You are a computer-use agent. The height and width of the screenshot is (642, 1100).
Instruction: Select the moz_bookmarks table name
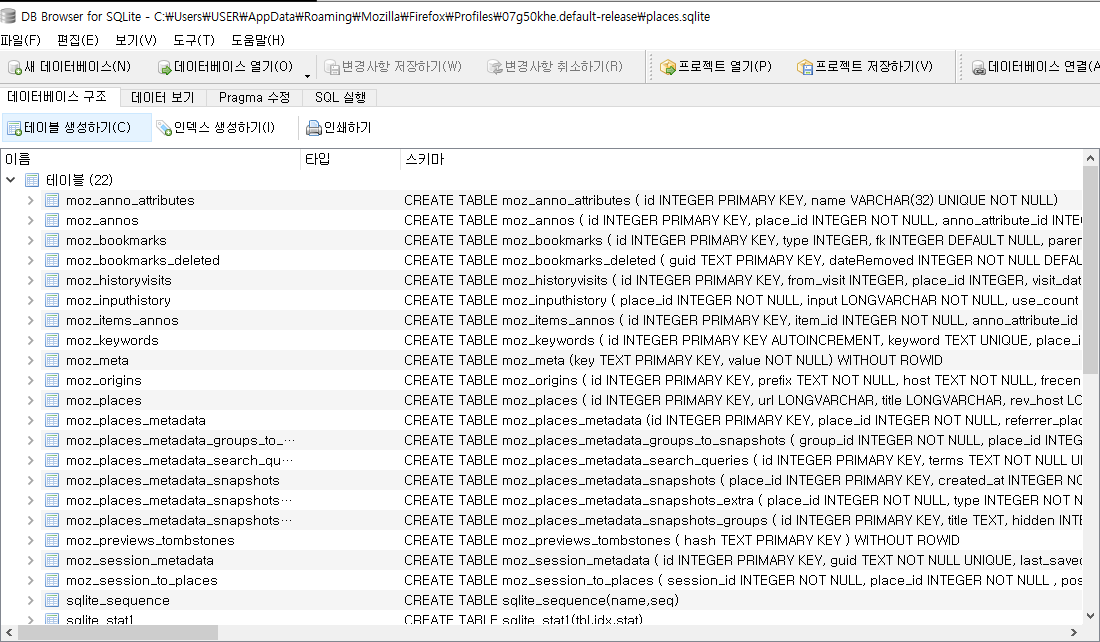pyautogui.click(x=116, y=241)
